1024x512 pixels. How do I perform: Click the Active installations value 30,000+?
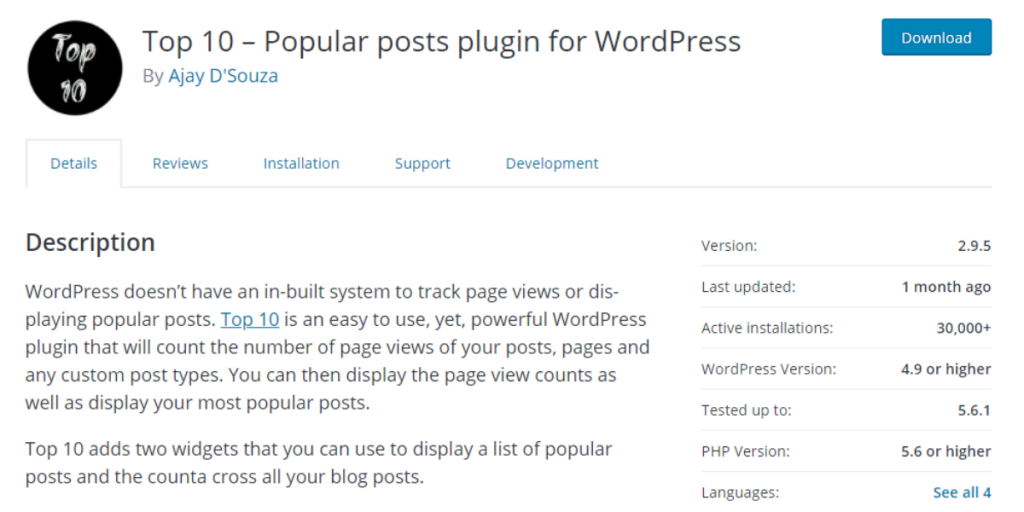[963, 328]
